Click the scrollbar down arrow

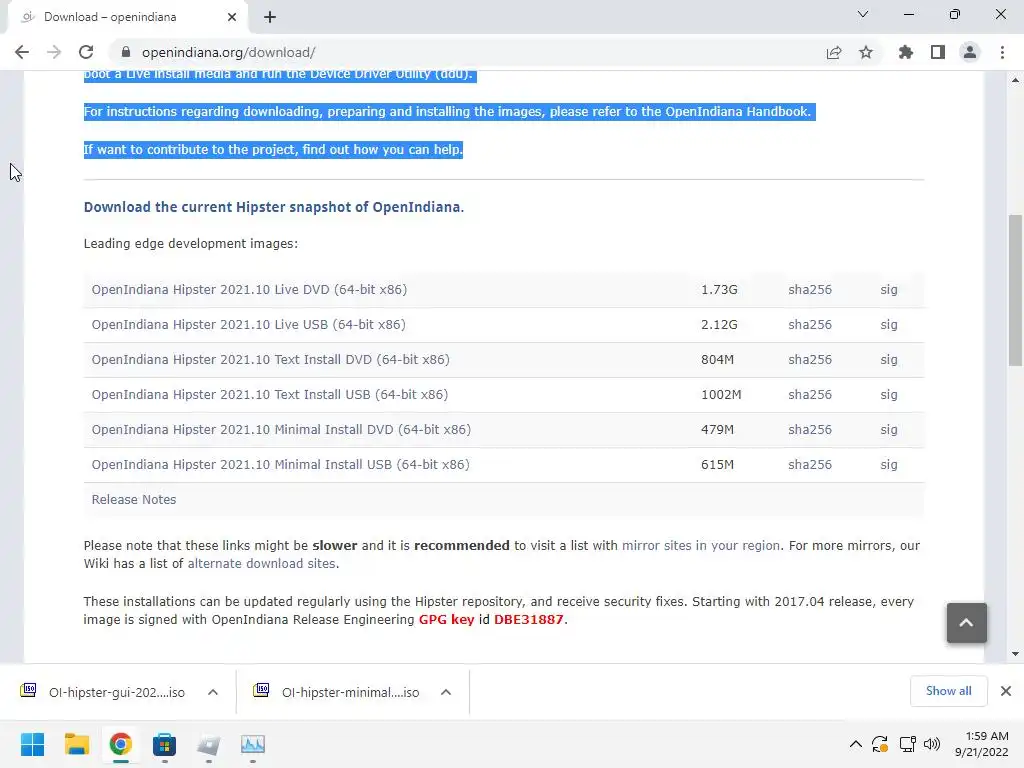tap(1016, 654)
